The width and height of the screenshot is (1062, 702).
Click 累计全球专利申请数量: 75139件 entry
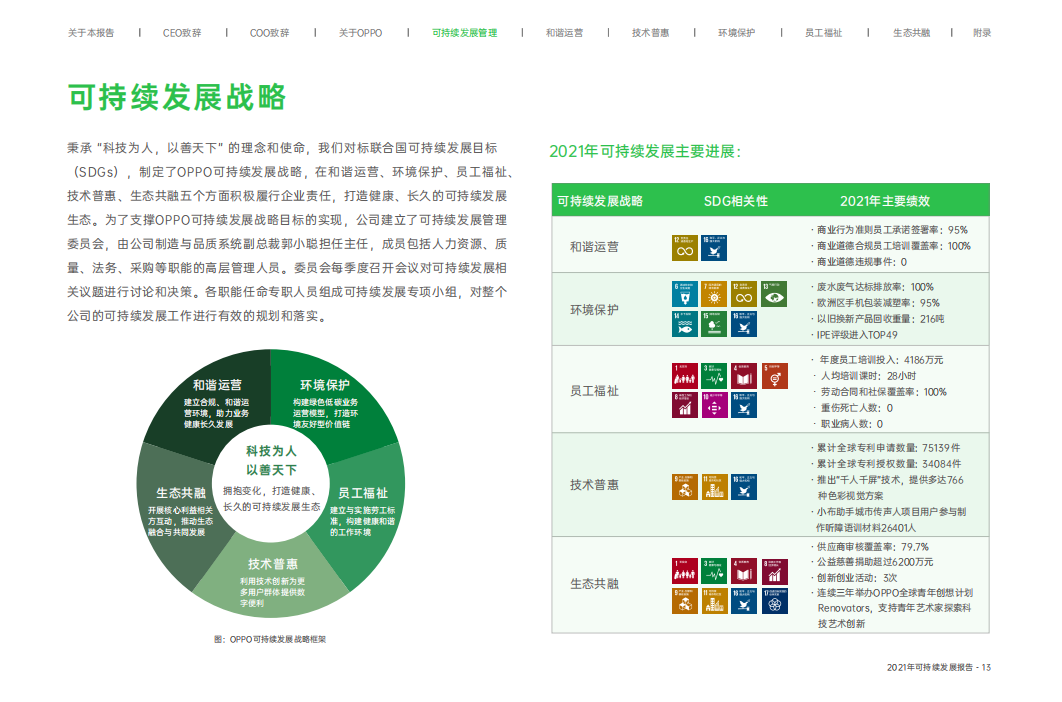pyautogui.click(x=885, y=448)
